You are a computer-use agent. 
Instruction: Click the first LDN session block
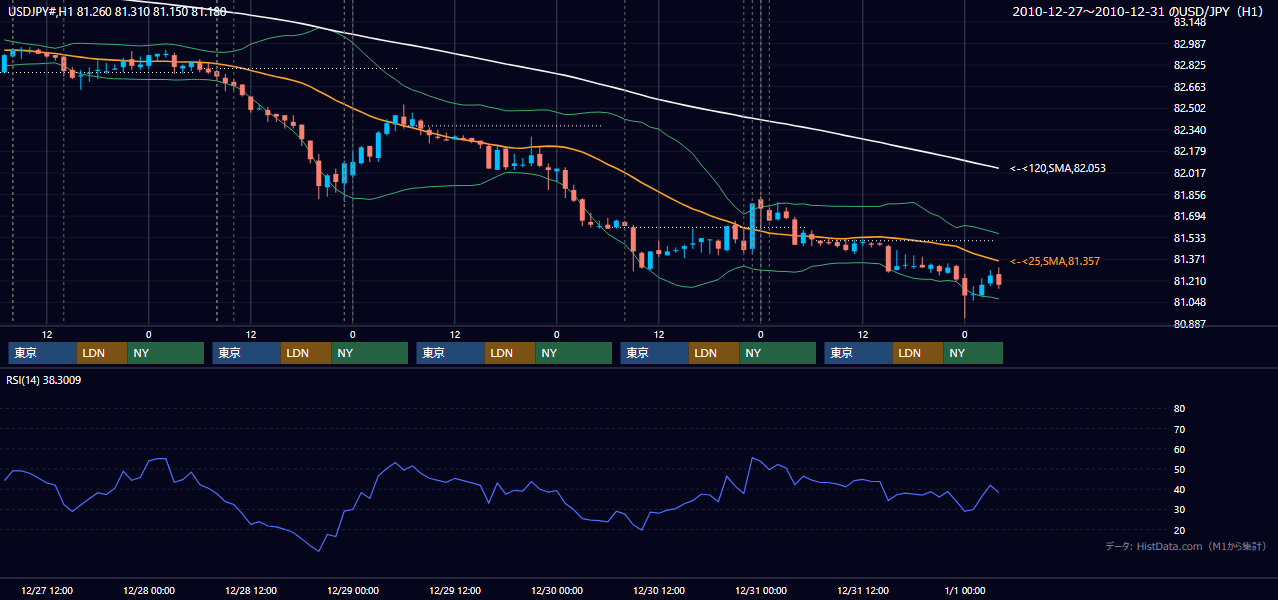[x=102, y=353]
